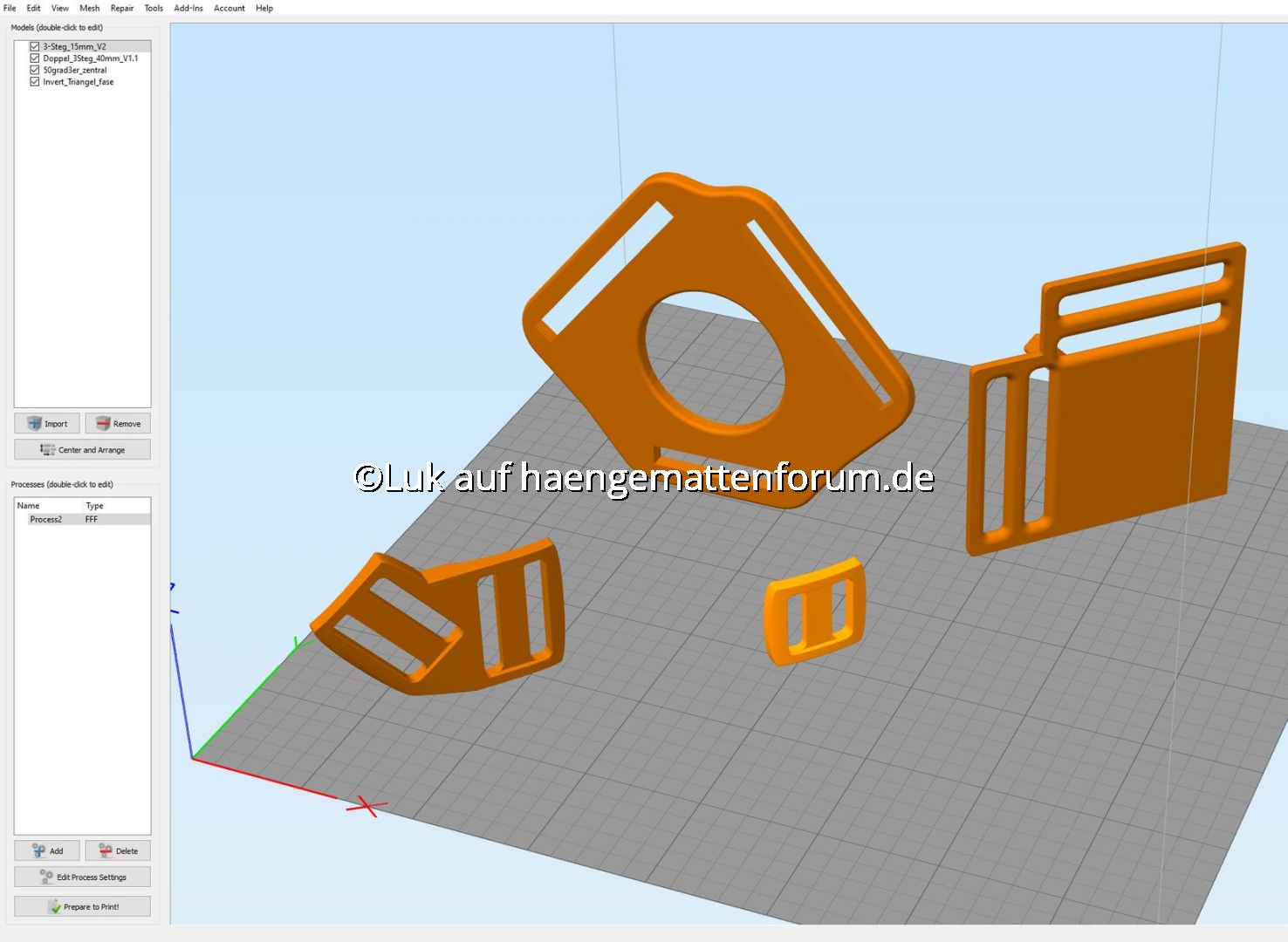The height and width of the screenshot is (942, 1288).
Task: Open the Add-Ins menu
Action: 188,8
